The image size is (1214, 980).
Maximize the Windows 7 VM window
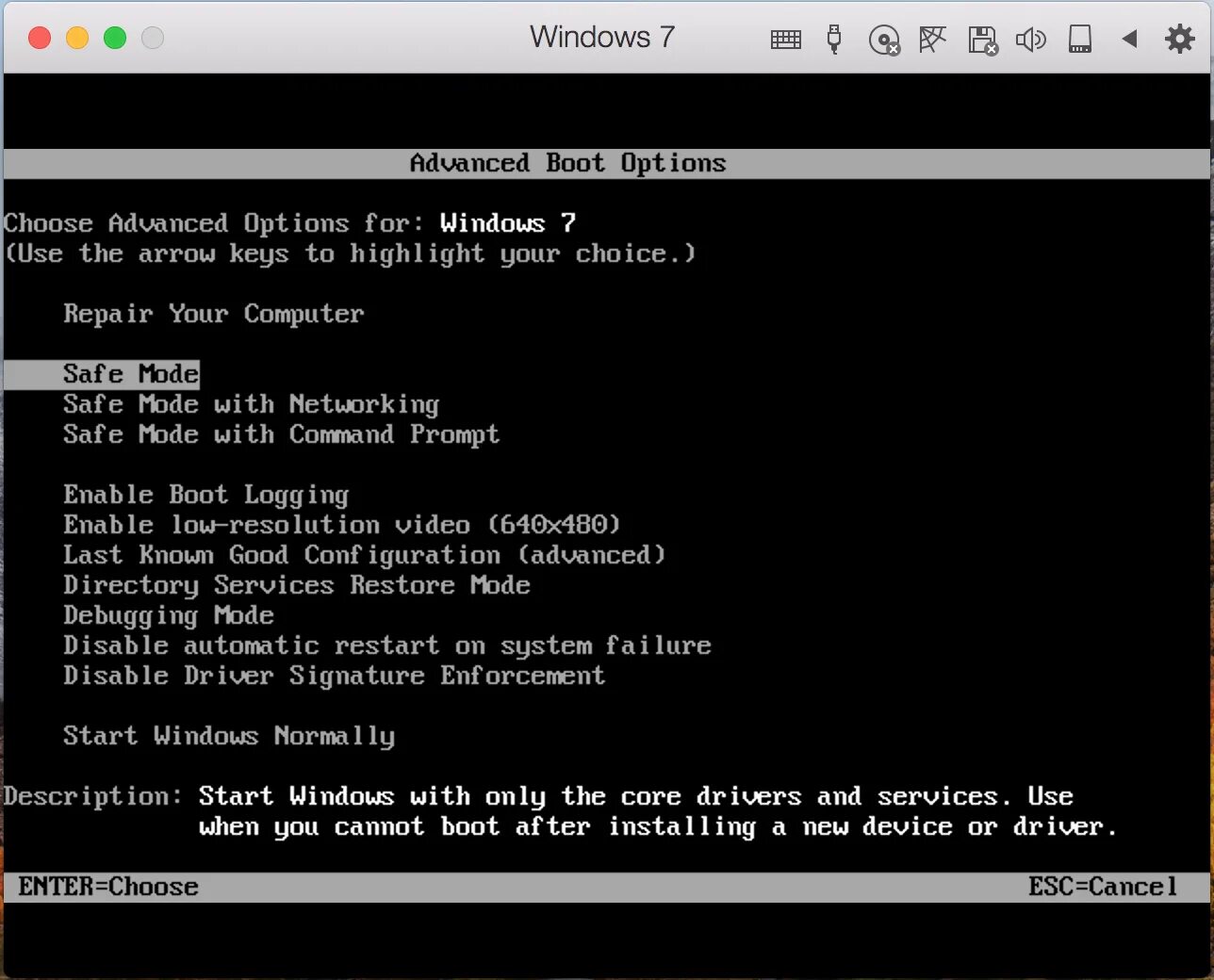pos(115,38)
